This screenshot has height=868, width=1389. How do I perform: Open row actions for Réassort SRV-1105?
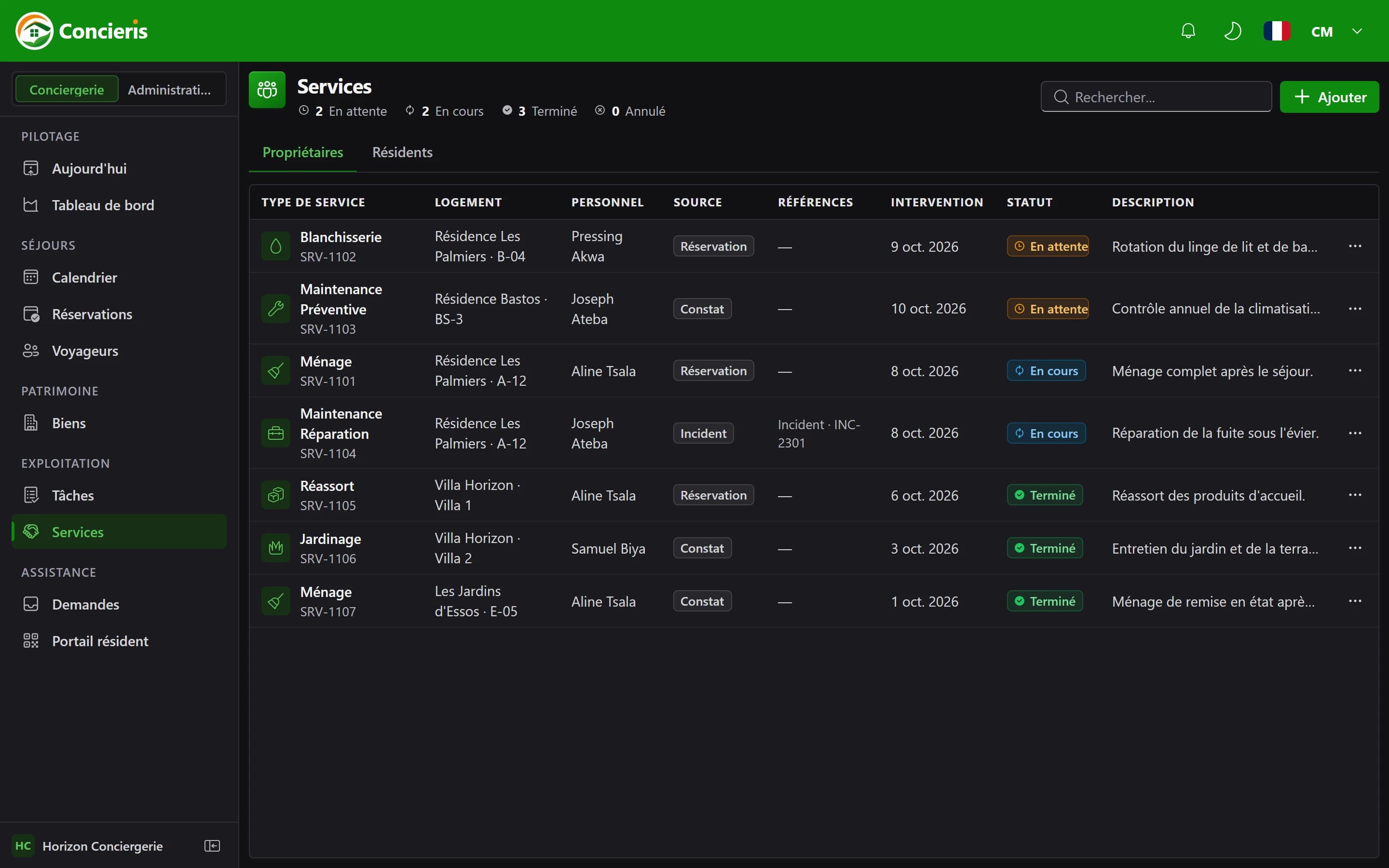(1355, 495)
